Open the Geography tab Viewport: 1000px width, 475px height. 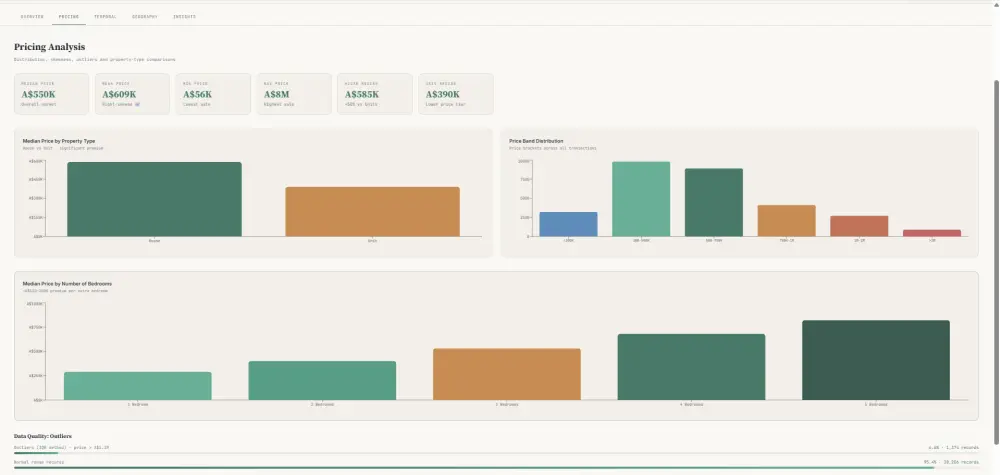click(x=145, y=17)
